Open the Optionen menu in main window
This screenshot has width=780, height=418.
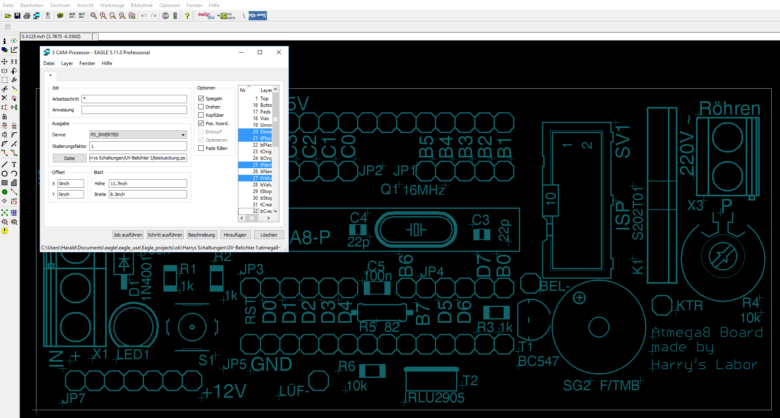pyautogui.click(x=169, y=5)
